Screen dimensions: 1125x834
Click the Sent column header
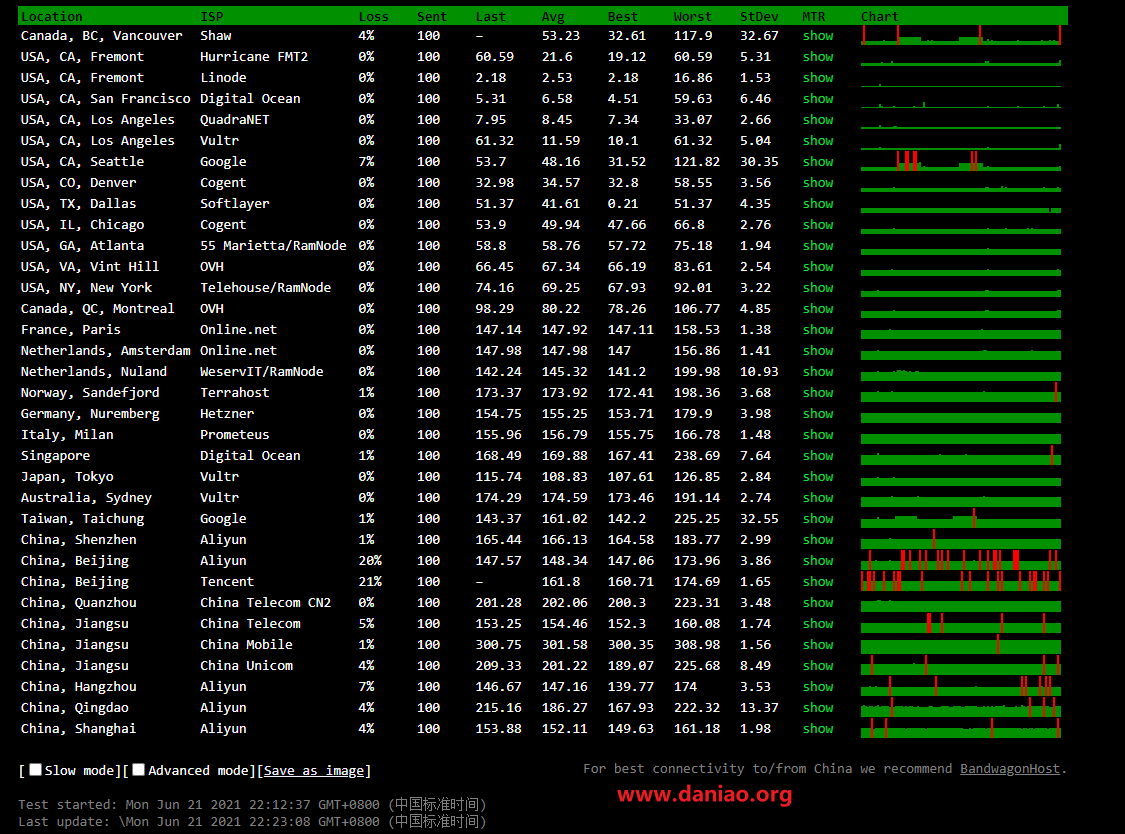click(432, 16)
